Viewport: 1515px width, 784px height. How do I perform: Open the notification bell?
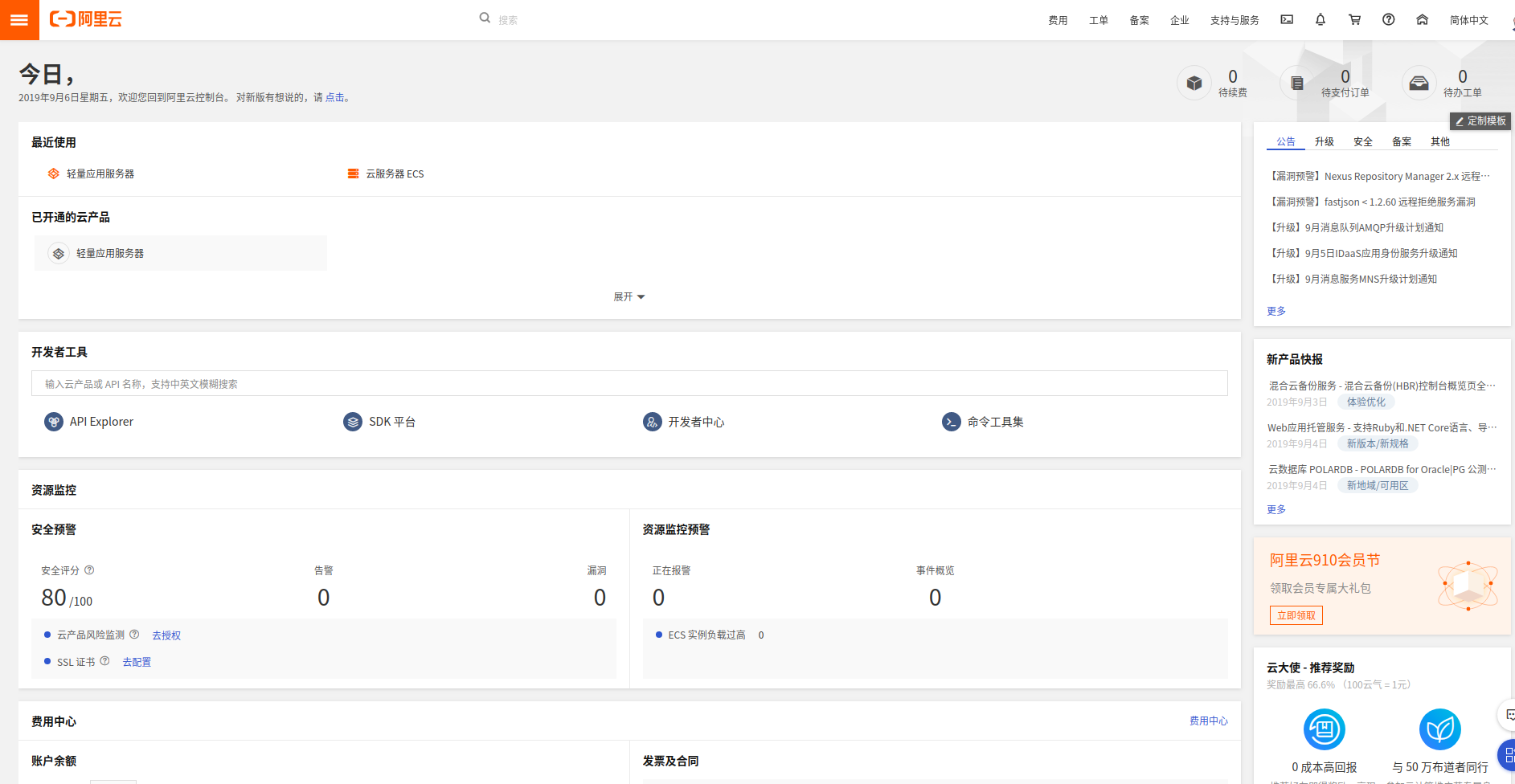[x=1321, y=19]
